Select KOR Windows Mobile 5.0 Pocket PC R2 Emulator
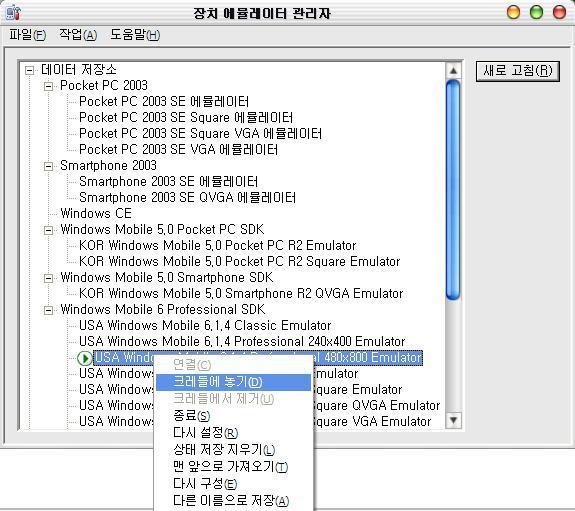The height and width of the screenshot is (511, 575). click(x=218, y=245)
